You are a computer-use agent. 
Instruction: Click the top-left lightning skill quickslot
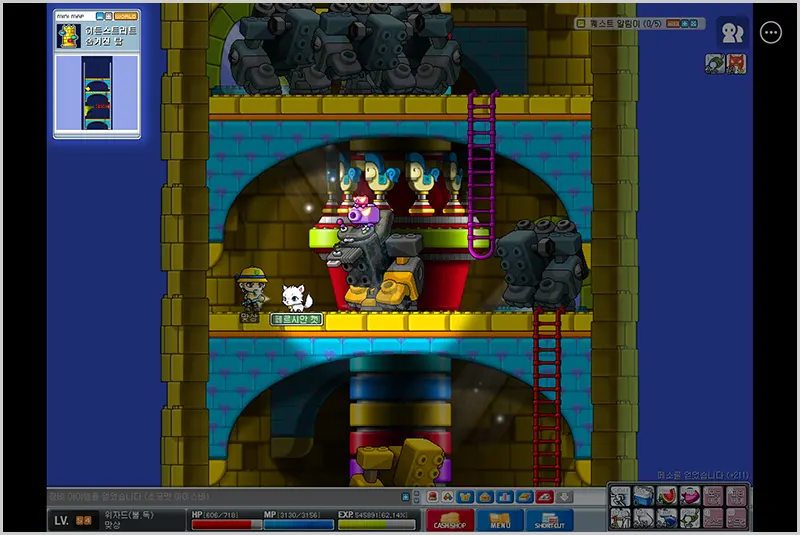[x=620, y=496]
